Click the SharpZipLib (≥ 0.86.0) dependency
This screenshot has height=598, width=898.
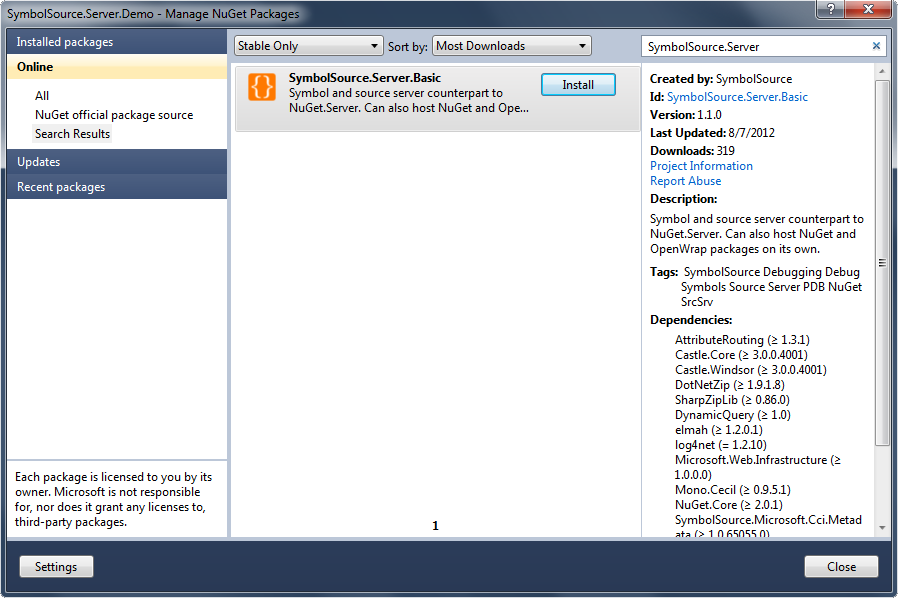(x=732, y=399)
